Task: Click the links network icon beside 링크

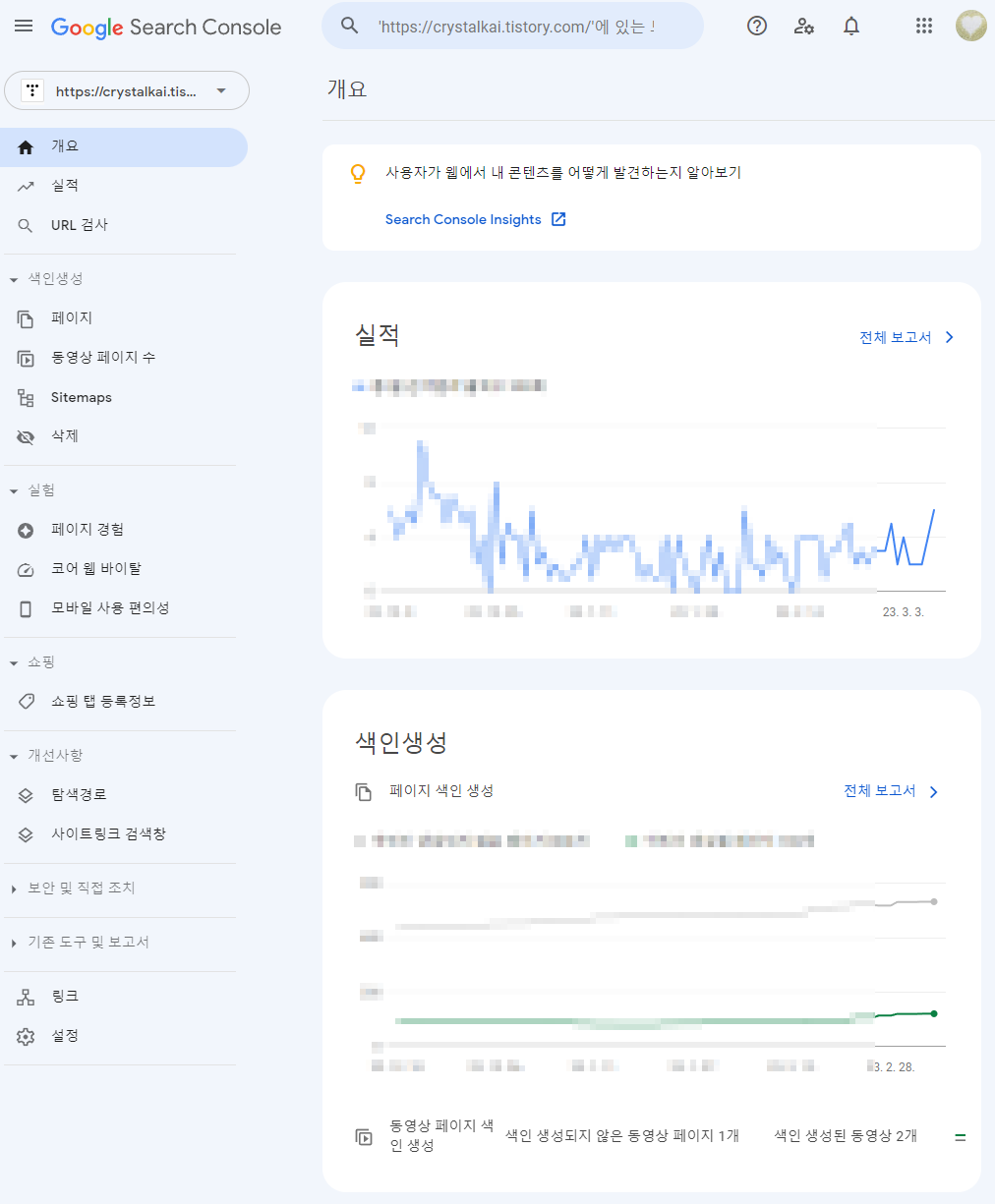Action: [x=26, y=998]
